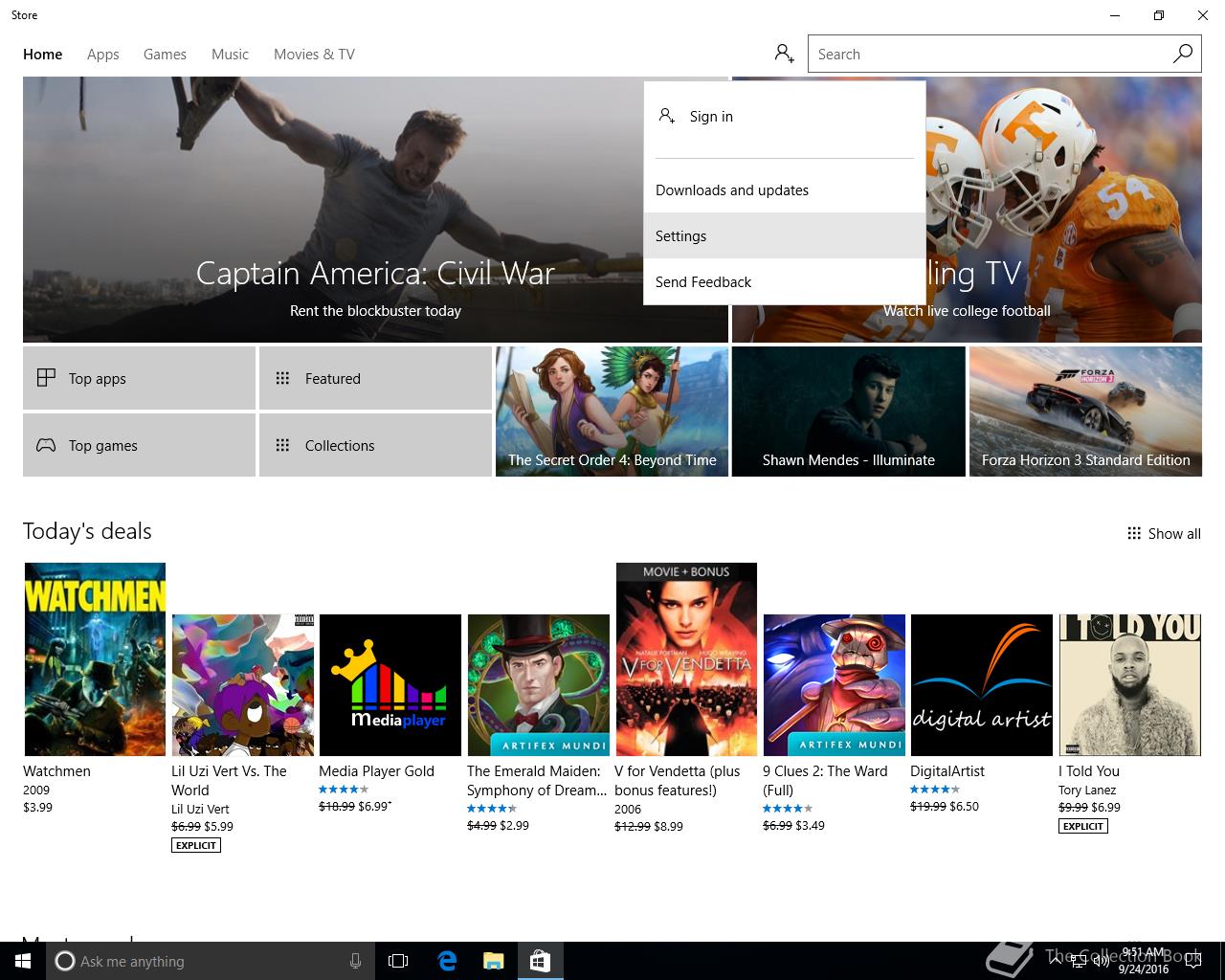Open the Games tab

click(x=165, y=55)
